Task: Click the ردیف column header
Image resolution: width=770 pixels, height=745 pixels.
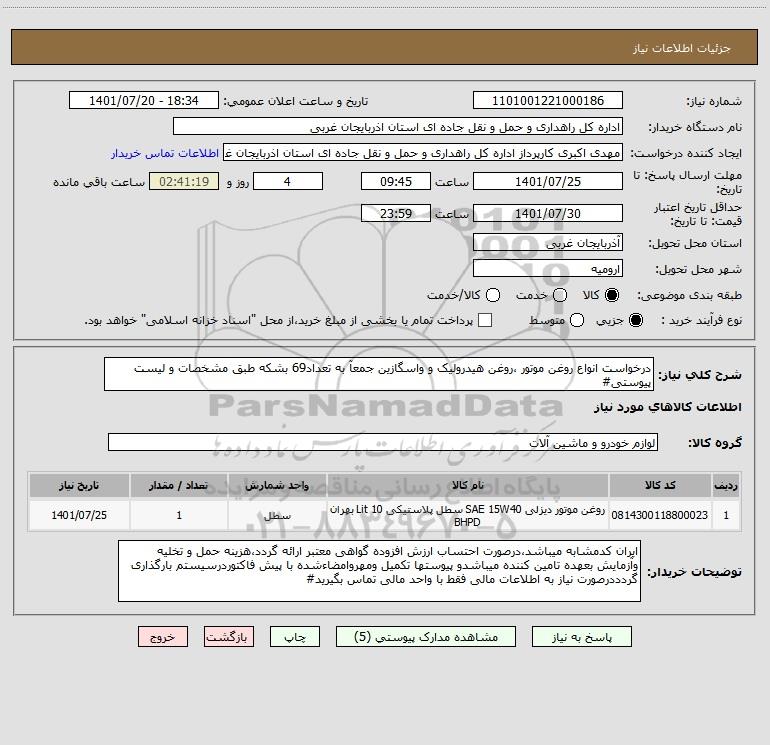Action: pyautogui.click(x=726, y=485)
